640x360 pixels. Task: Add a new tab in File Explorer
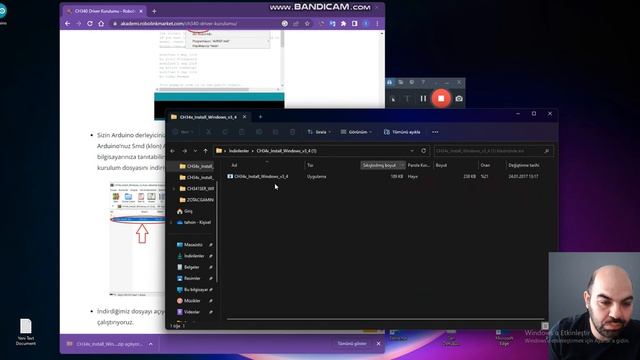(x=260, y=117)
